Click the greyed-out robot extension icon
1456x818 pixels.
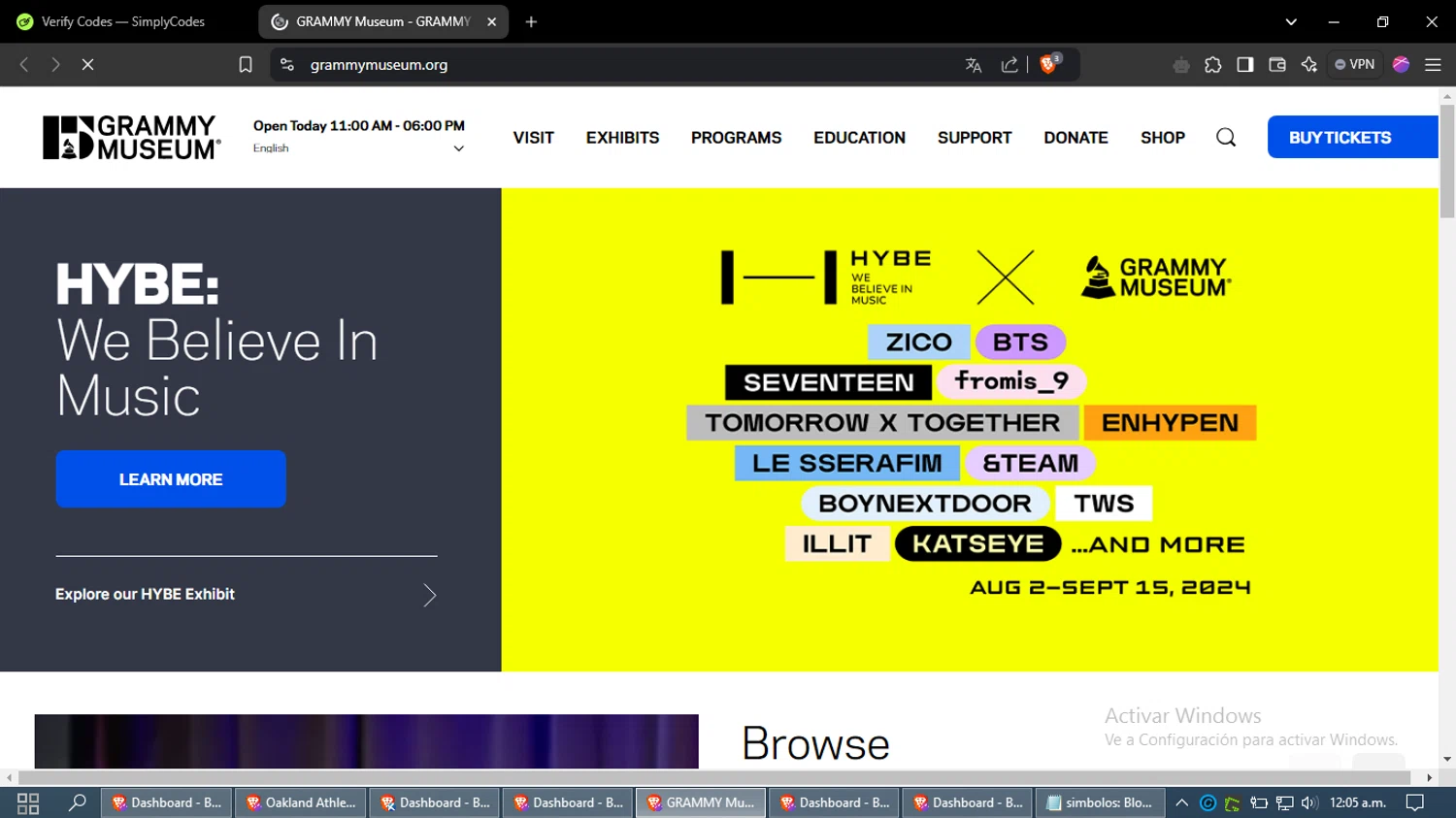1180,65
